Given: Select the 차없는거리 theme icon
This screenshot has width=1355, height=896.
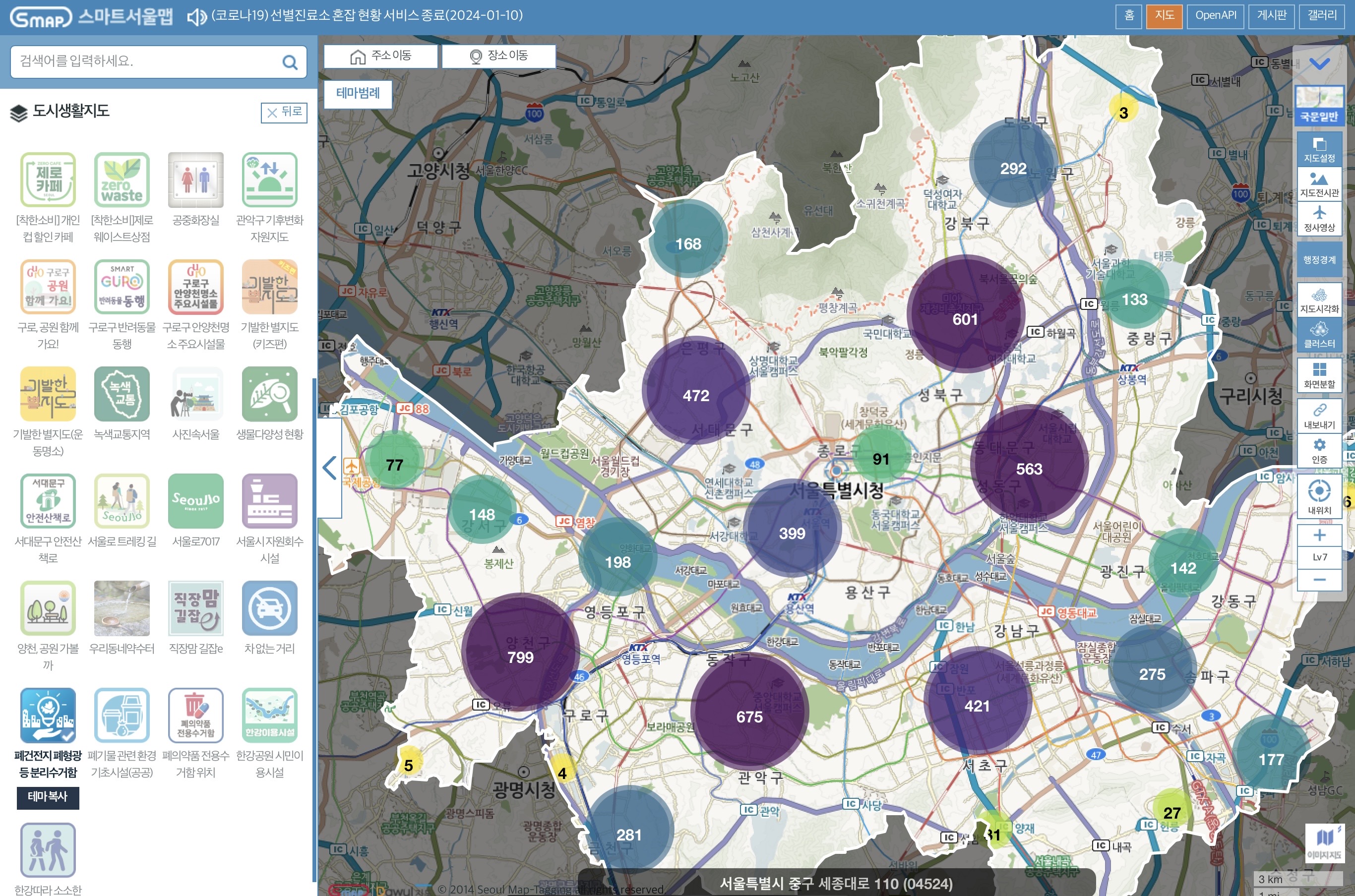Looking at the screenshot, I should pos(269,608).
